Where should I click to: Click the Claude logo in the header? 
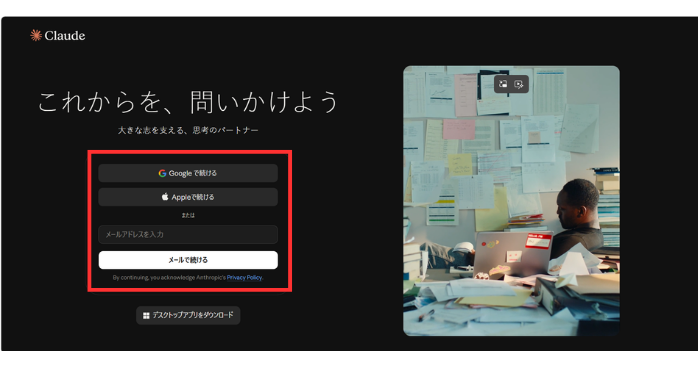[57, 36]
